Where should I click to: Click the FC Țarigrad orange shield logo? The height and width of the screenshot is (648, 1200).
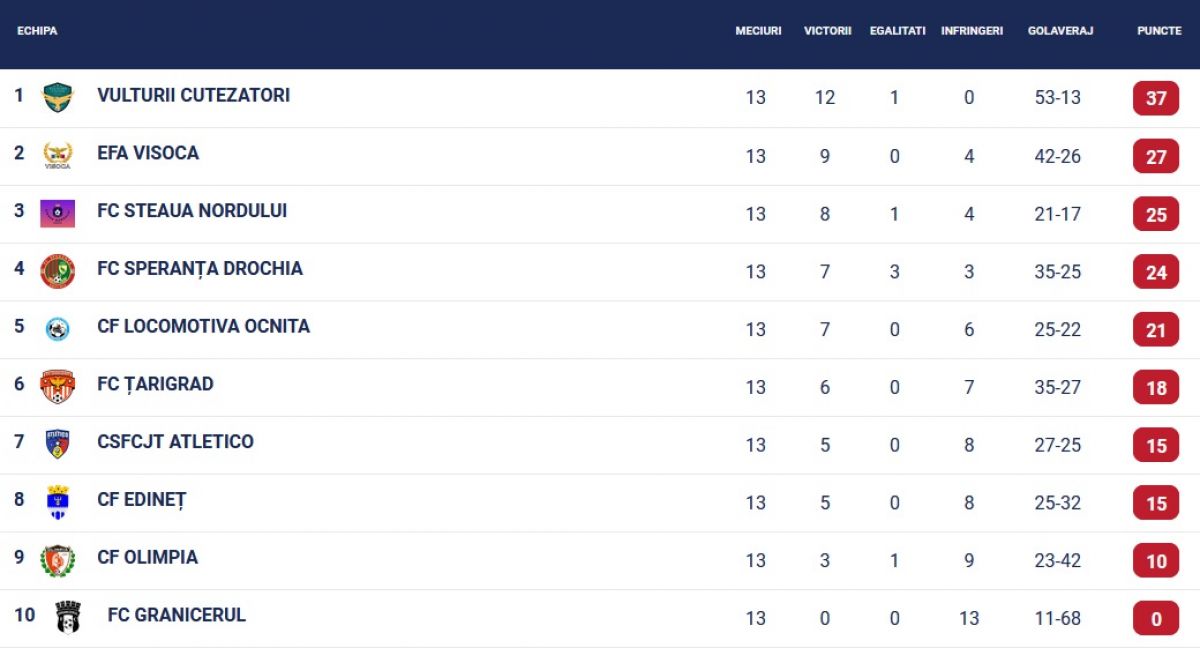[58, 386]
